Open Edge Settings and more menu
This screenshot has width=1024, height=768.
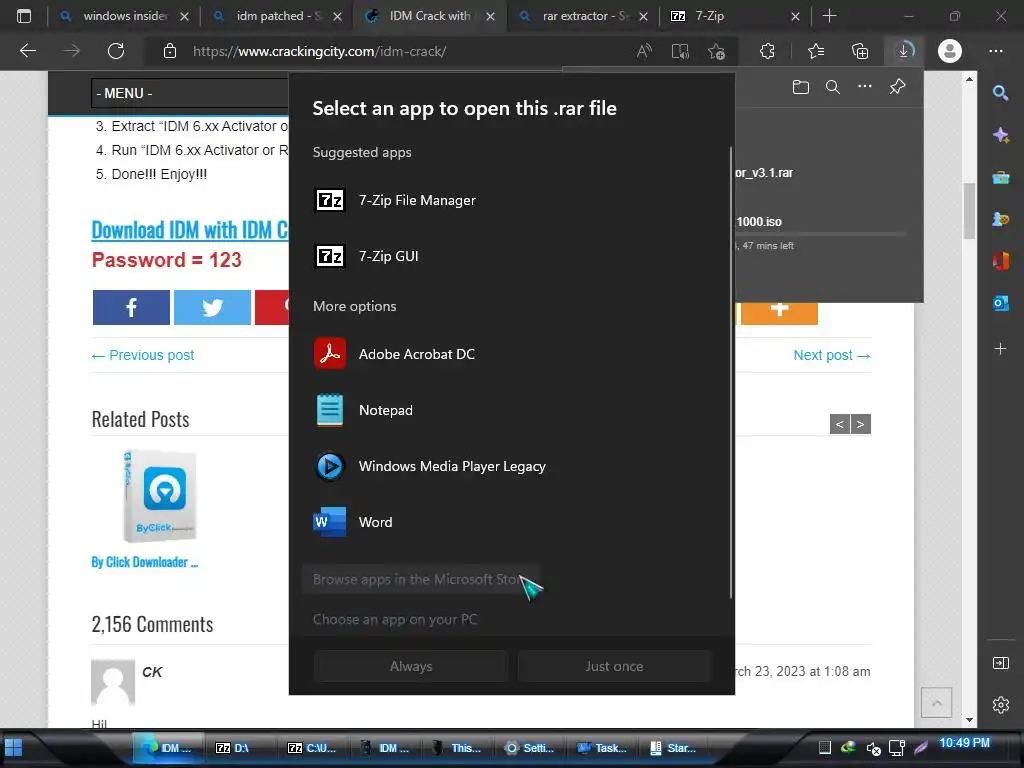coord(996,51)
